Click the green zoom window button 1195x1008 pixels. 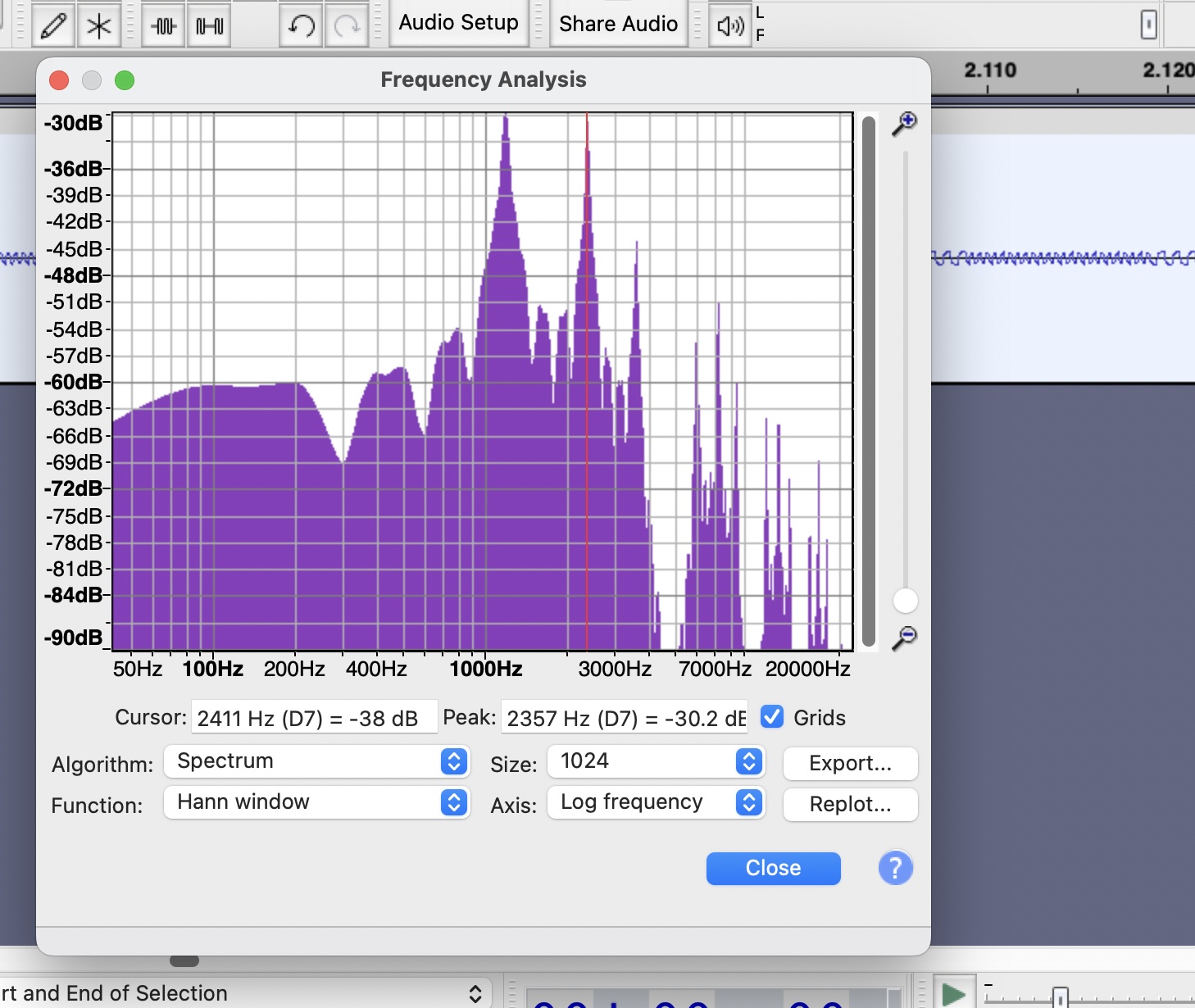[x=125, y=80]
